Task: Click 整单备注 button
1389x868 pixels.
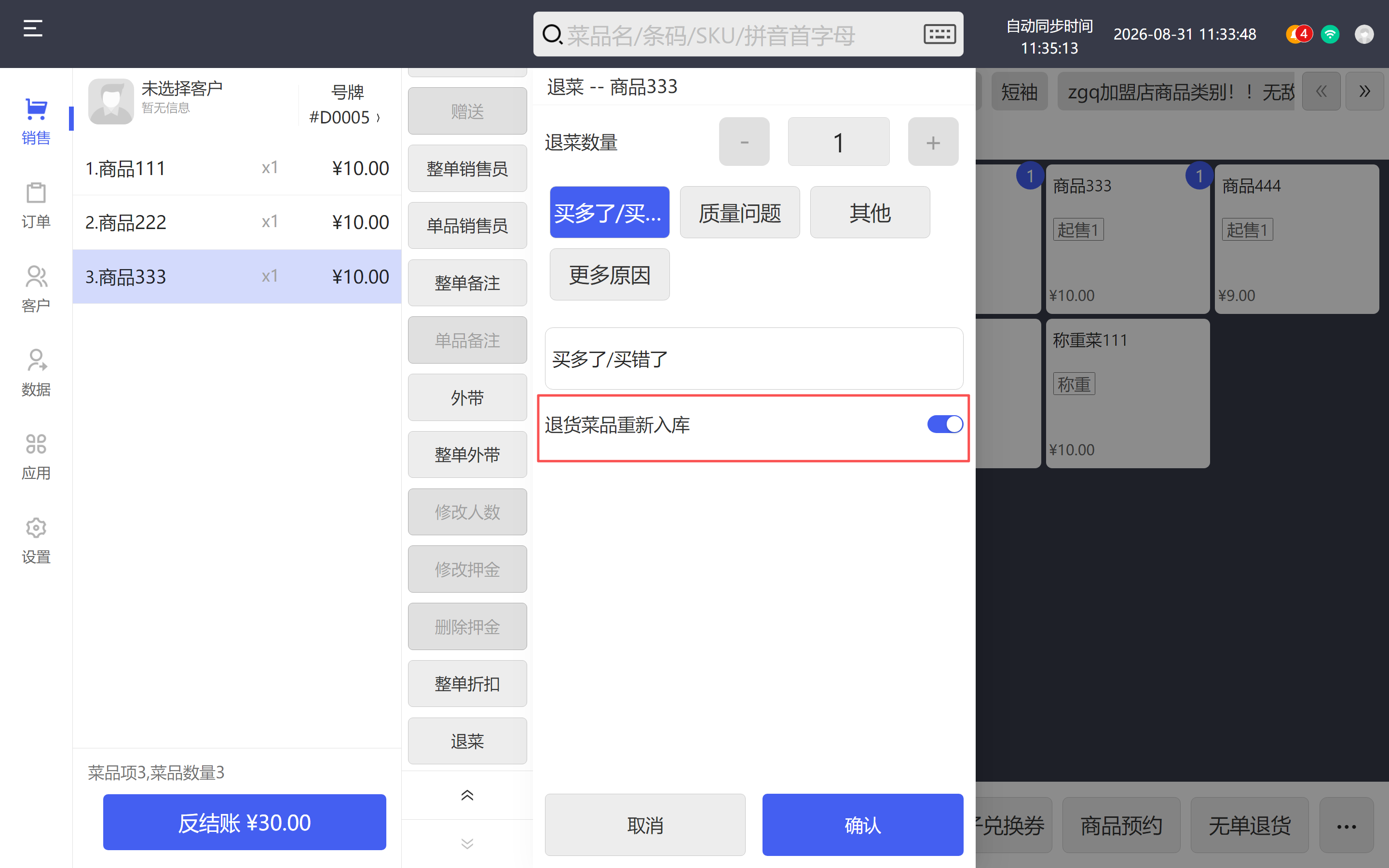Action: click(467, 283)
